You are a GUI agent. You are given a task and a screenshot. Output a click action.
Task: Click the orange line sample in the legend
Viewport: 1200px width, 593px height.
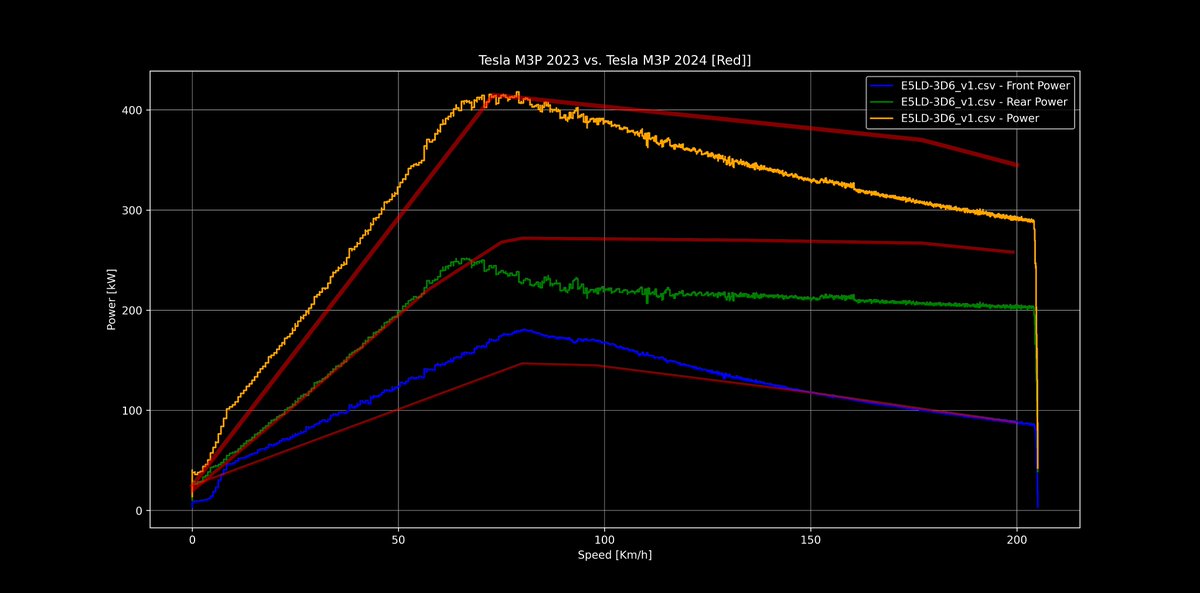[x=883, y=119]
